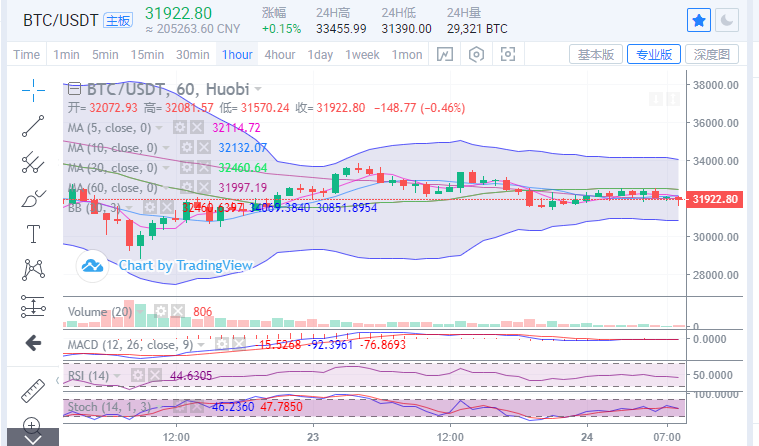Click the zoom in magnifier tool
The height and width of the screenshot is (446, 759).
point(32,426)
